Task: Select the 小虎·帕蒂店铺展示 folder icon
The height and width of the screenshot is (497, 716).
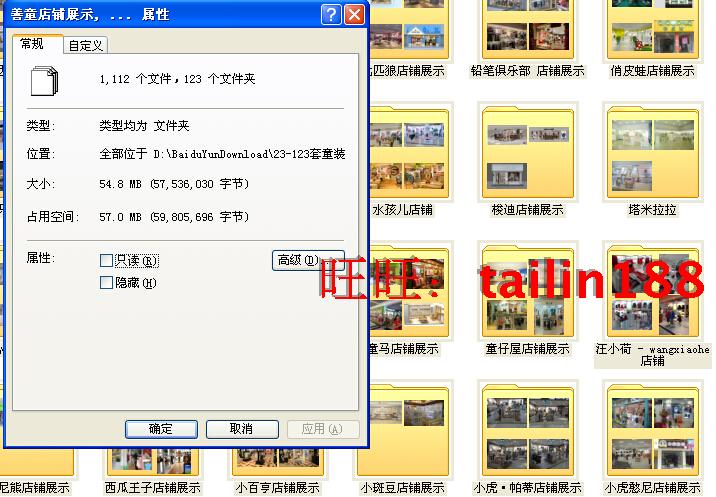Action: coord(527,430)
